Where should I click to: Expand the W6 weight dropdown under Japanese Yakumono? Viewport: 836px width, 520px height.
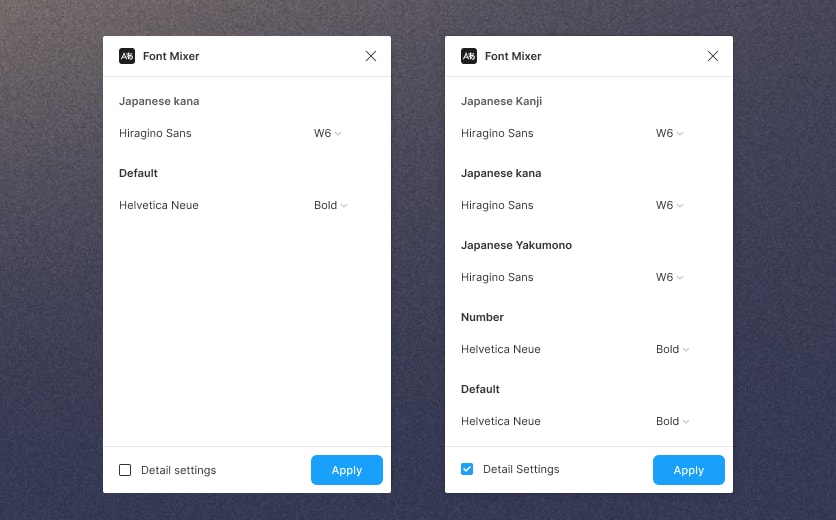point(670,277)
